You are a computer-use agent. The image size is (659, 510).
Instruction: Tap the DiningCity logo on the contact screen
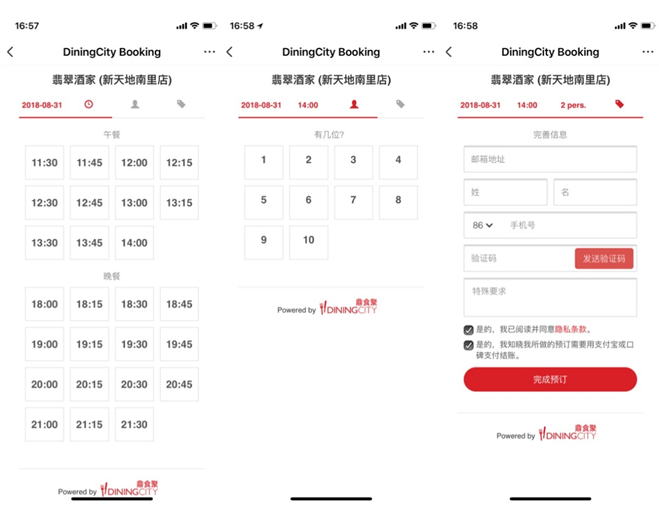(x=567, y=433)
